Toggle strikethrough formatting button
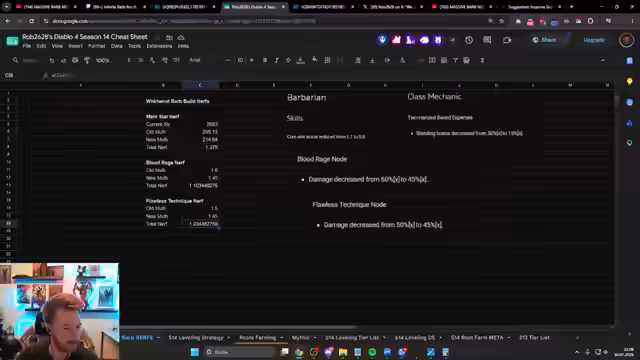The height and width of the screenshot is (360, 640). pyautogui.click(x=288, y=60)
